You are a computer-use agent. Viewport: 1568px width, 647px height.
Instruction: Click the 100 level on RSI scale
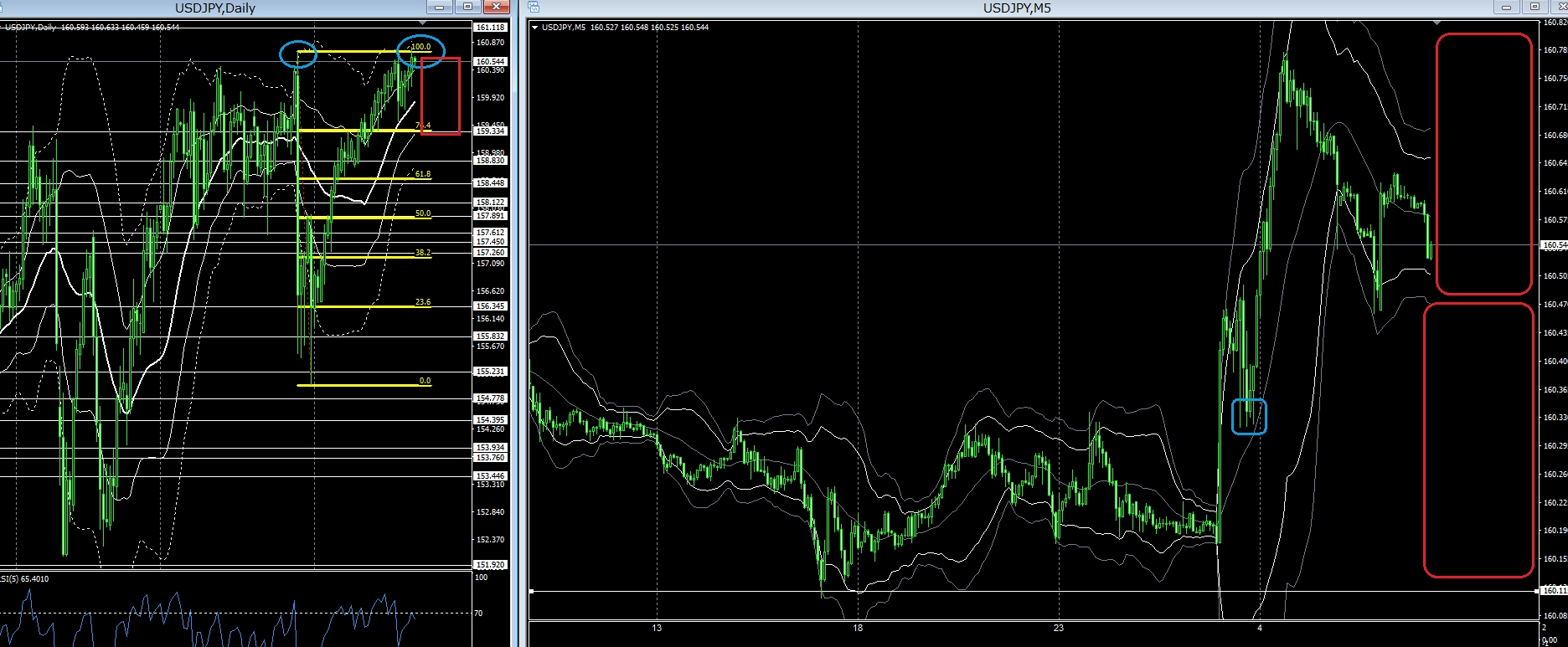481,578
